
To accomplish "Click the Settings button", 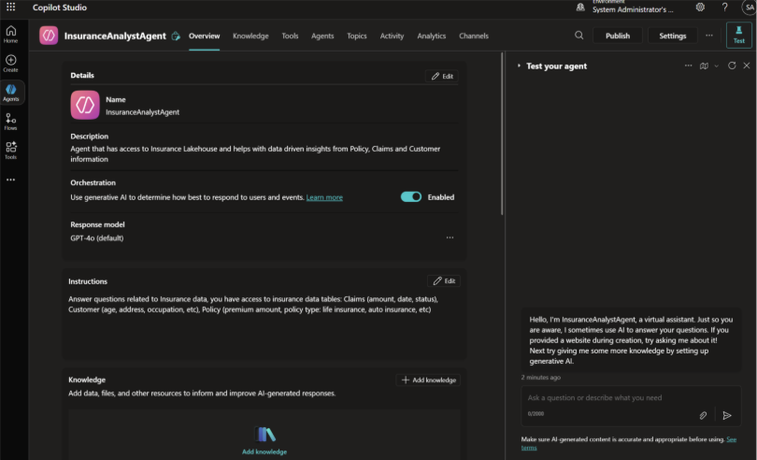I will 673,36.
